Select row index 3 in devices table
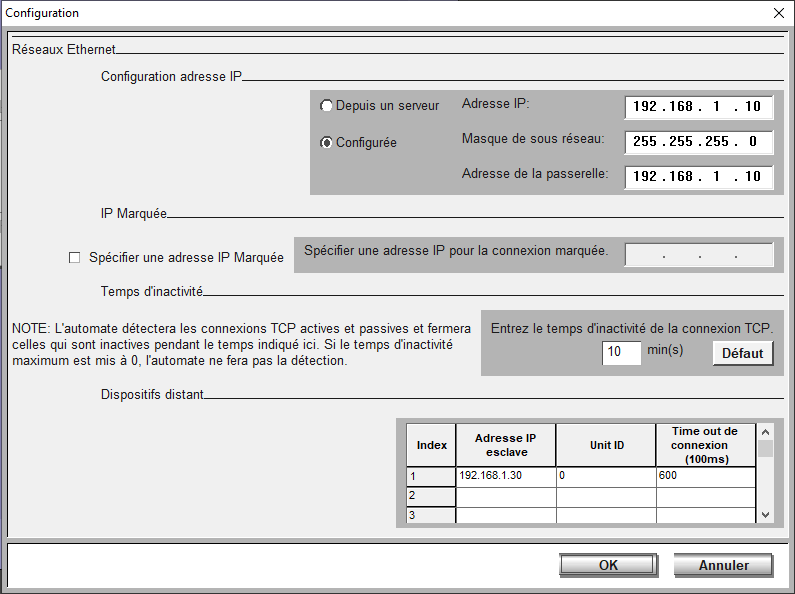The image size is (795, 594). coord(431,515)
